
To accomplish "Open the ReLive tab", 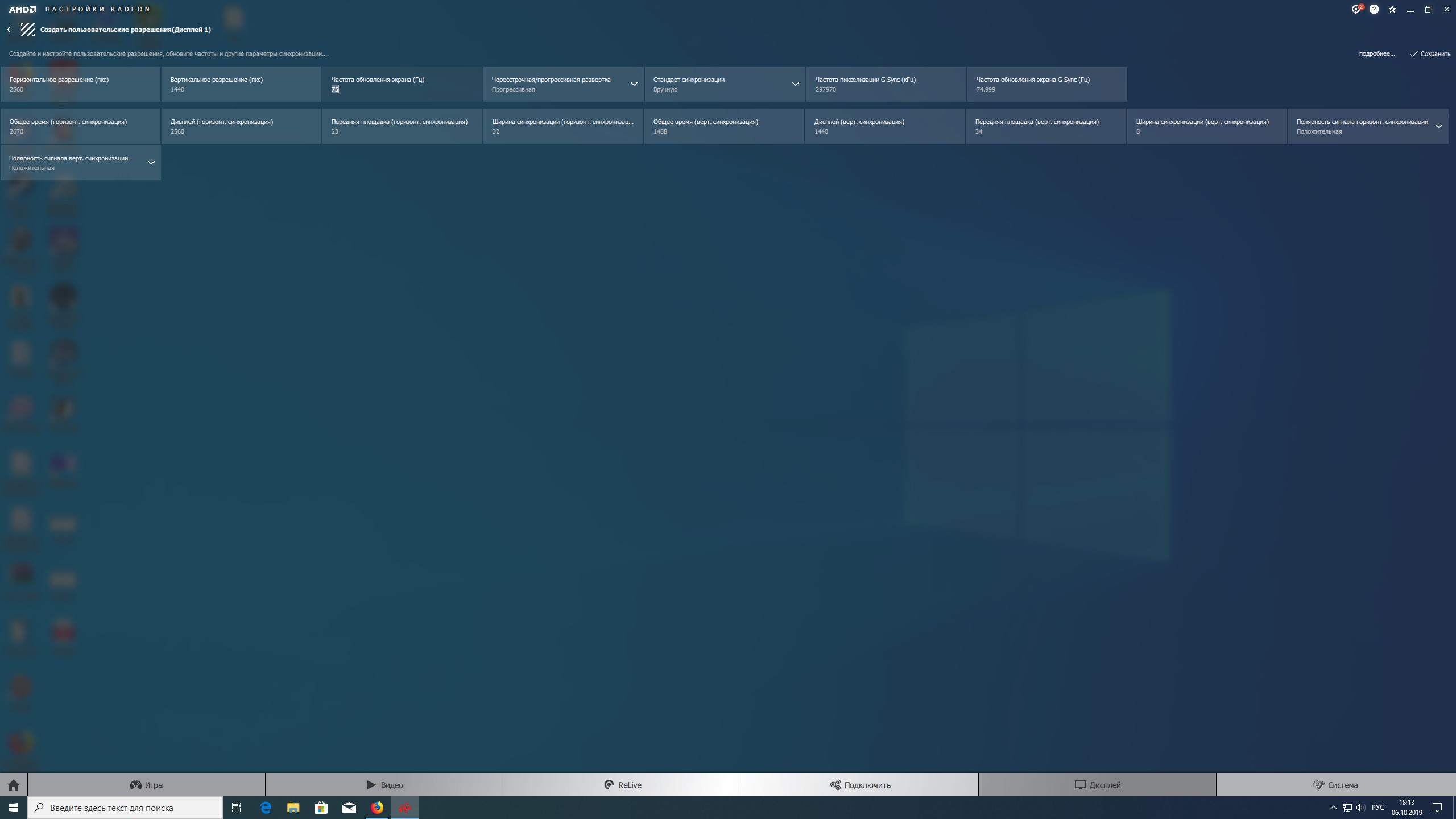I will [x=622, y=785].
